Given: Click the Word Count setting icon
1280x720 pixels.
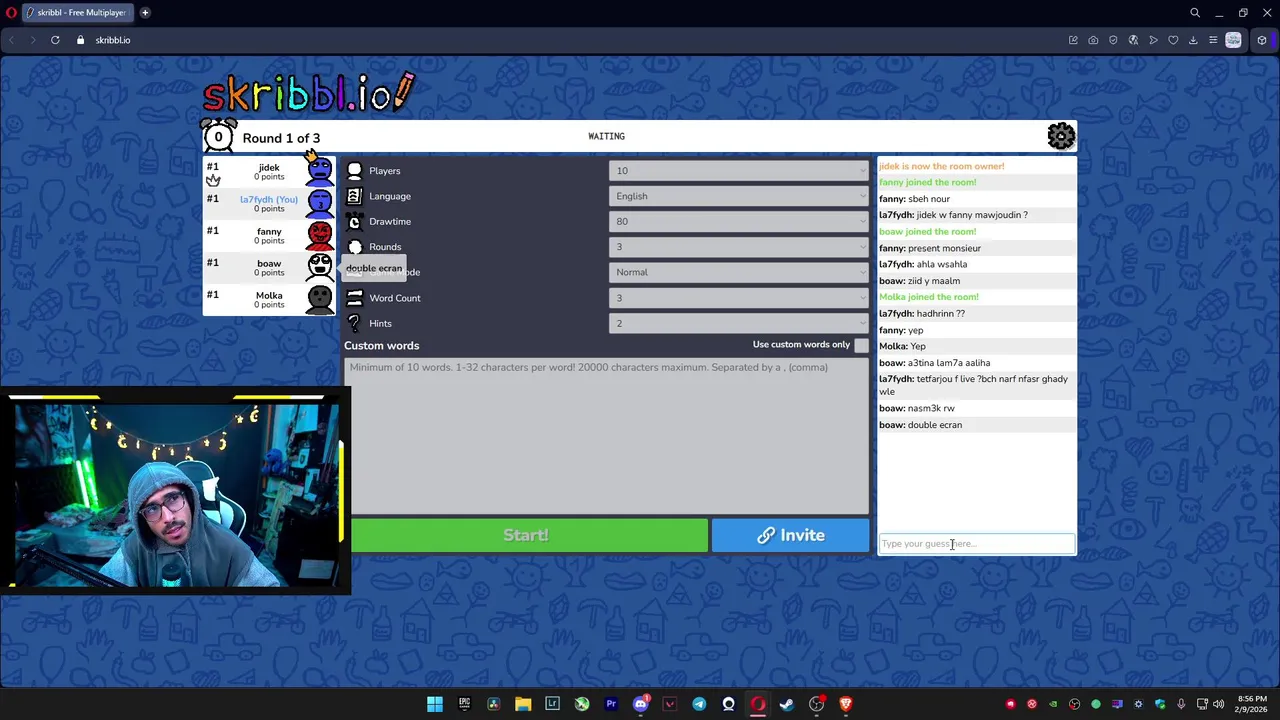Looking at the screenshot, I should (x=354, y=298).
